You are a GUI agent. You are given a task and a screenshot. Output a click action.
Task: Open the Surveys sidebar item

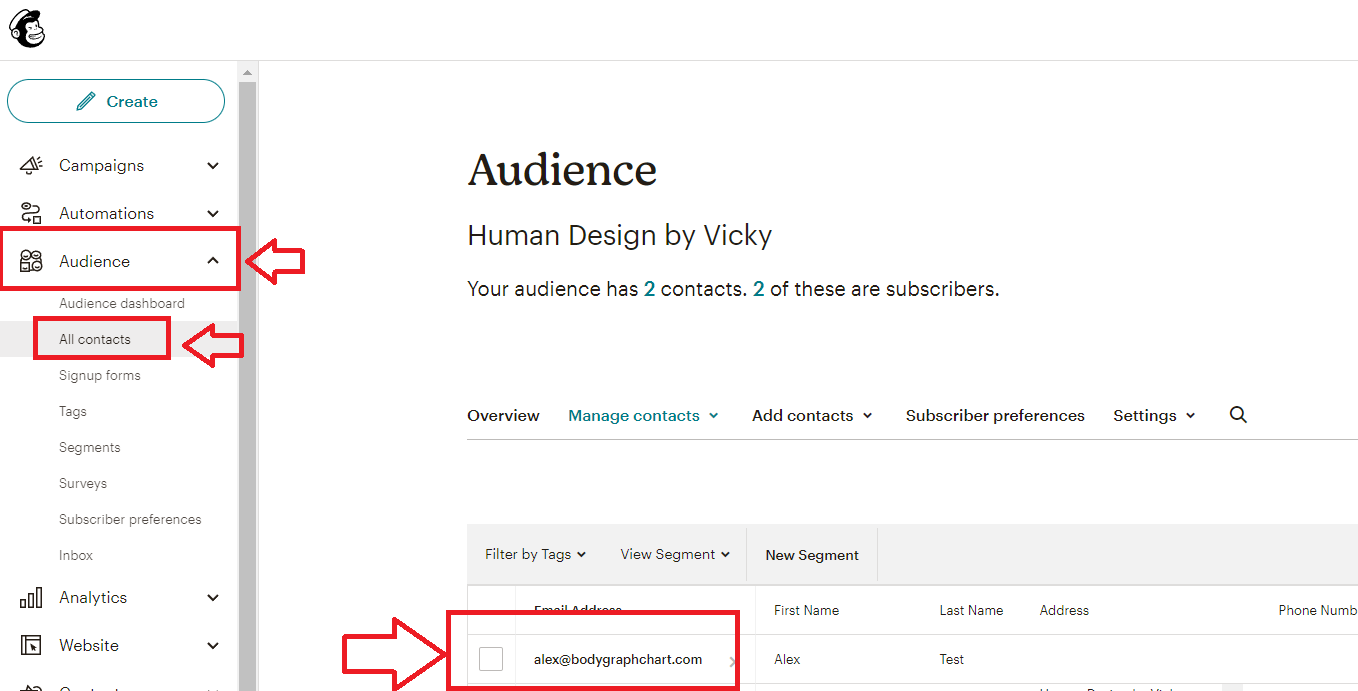[x=83, y=483]
